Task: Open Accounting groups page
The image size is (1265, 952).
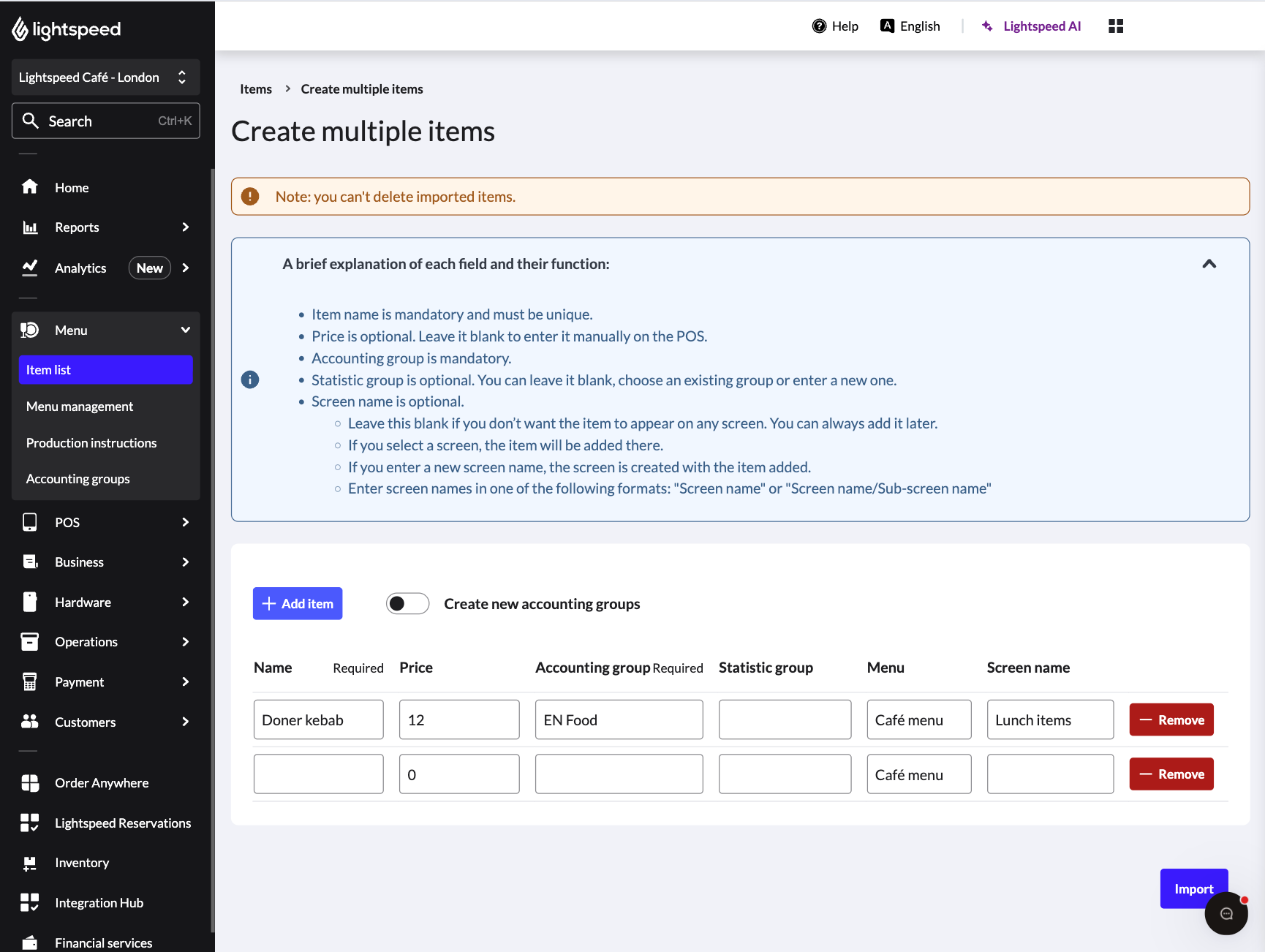Action: (78, 478)
